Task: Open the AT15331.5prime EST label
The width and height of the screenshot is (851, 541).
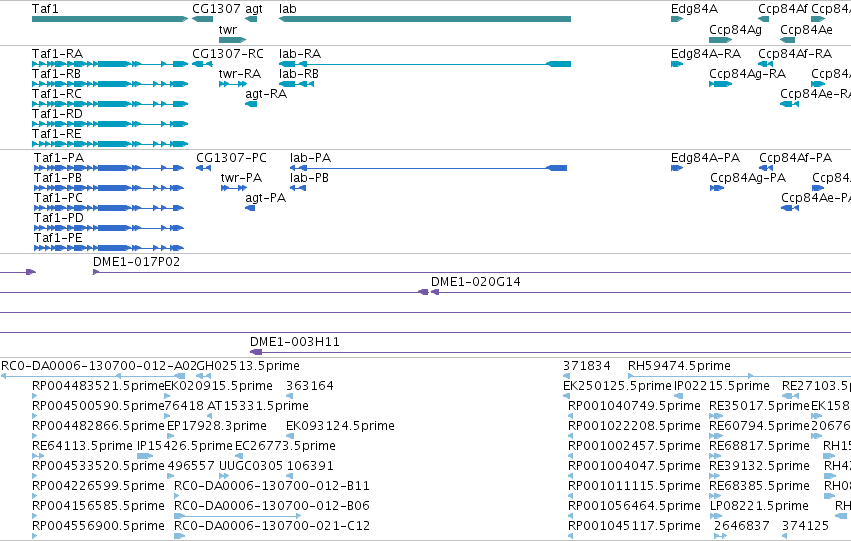Action: point(258,406)
